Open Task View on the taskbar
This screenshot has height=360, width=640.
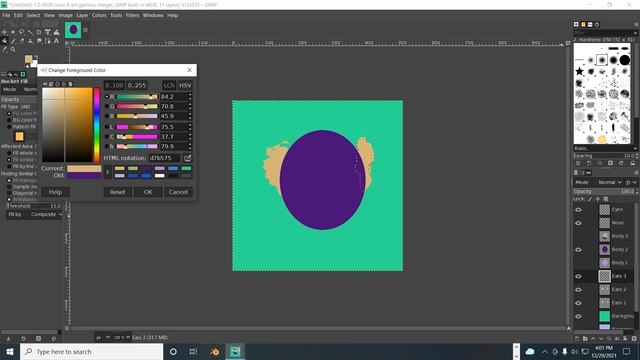(193, 351)
